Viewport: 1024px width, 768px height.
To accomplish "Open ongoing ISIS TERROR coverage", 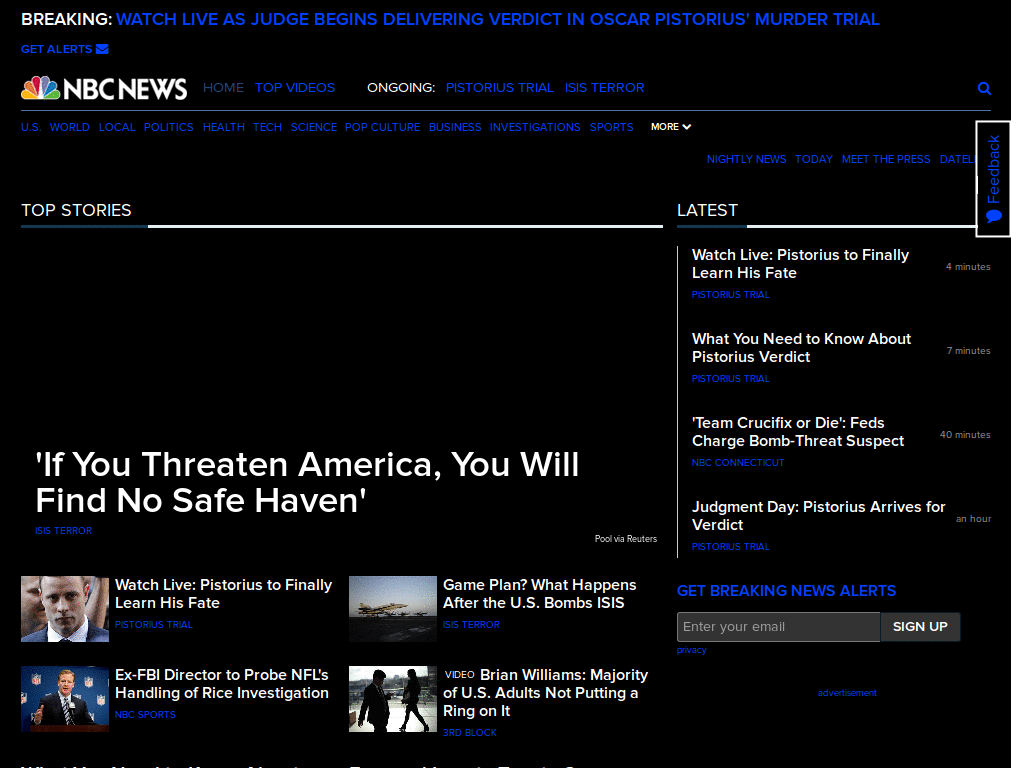I will pos(604,88).
